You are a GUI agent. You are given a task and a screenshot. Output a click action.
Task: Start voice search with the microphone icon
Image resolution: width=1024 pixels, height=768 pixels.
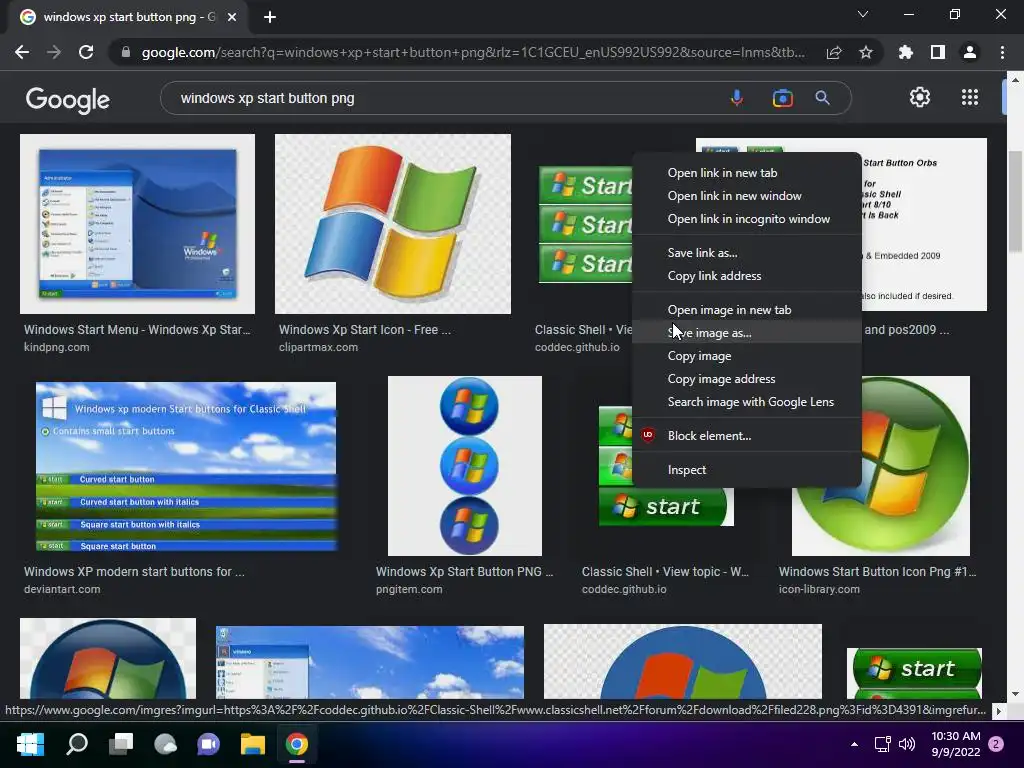[x=737, y=98]
